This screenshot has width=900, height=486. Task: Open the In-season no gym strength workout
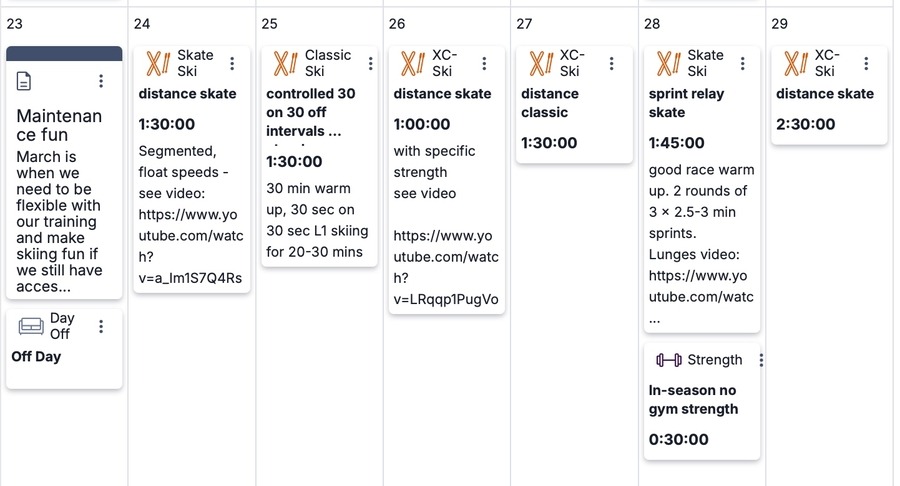pyautogui.click(x=693, y=400)
